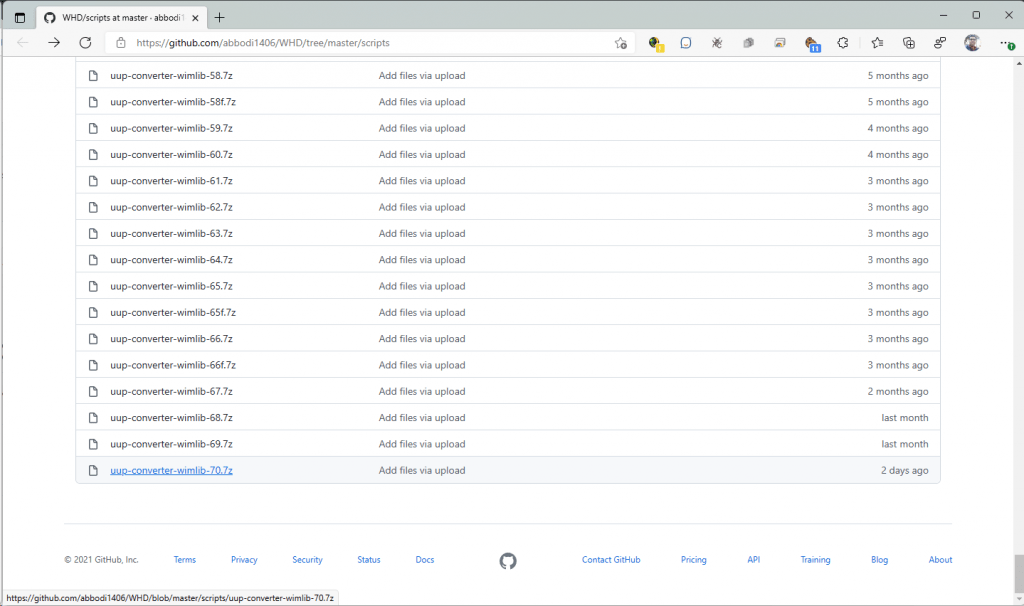Image resolution: width=1024 pixels, height=606 pixels.
Task: Click the file icon for uup-converter-wimlib-70.7z
Action: click(x=93, y=471)
